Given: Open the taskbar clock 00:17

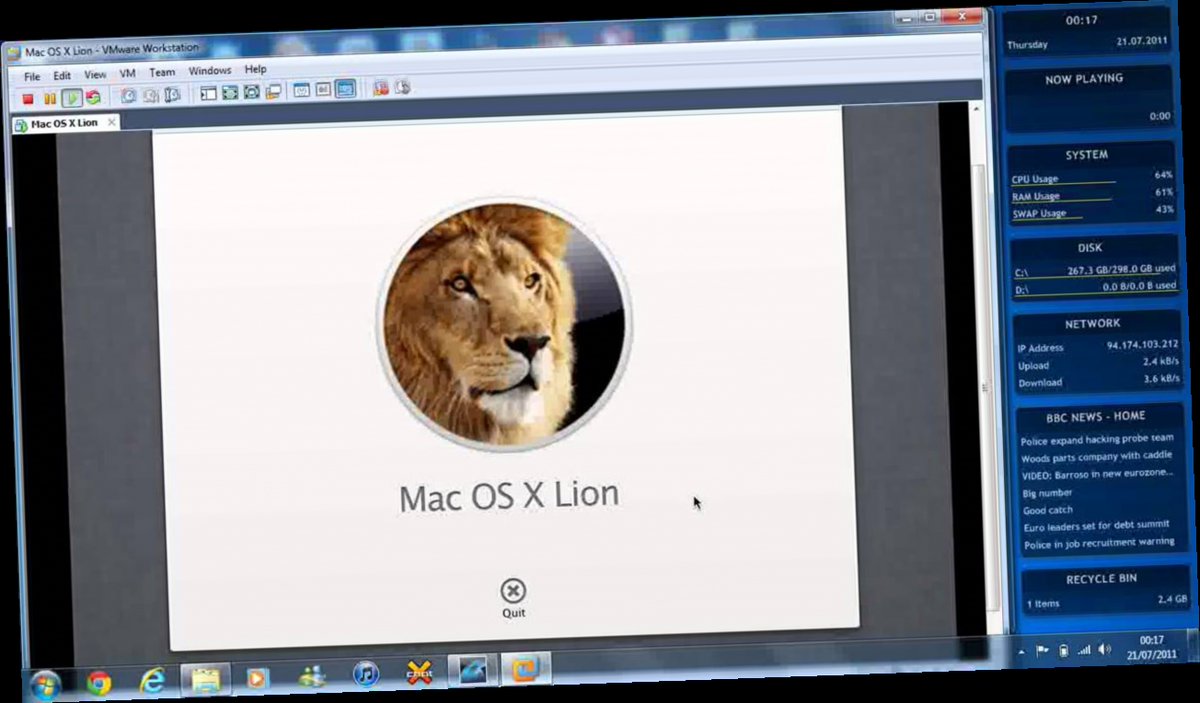Looking at the screenshot, I should (1151, 647).
